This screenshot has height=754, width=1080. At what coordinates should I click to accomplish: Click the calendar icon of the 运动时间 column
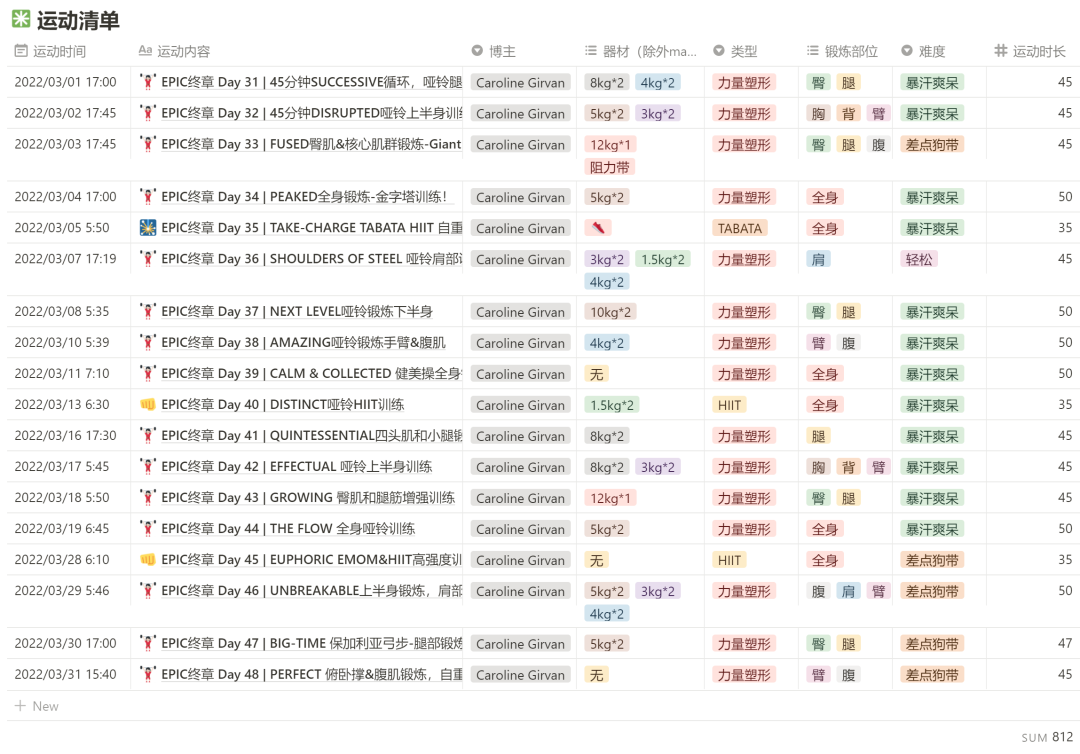pyautogui.click(x=21, y=51)
